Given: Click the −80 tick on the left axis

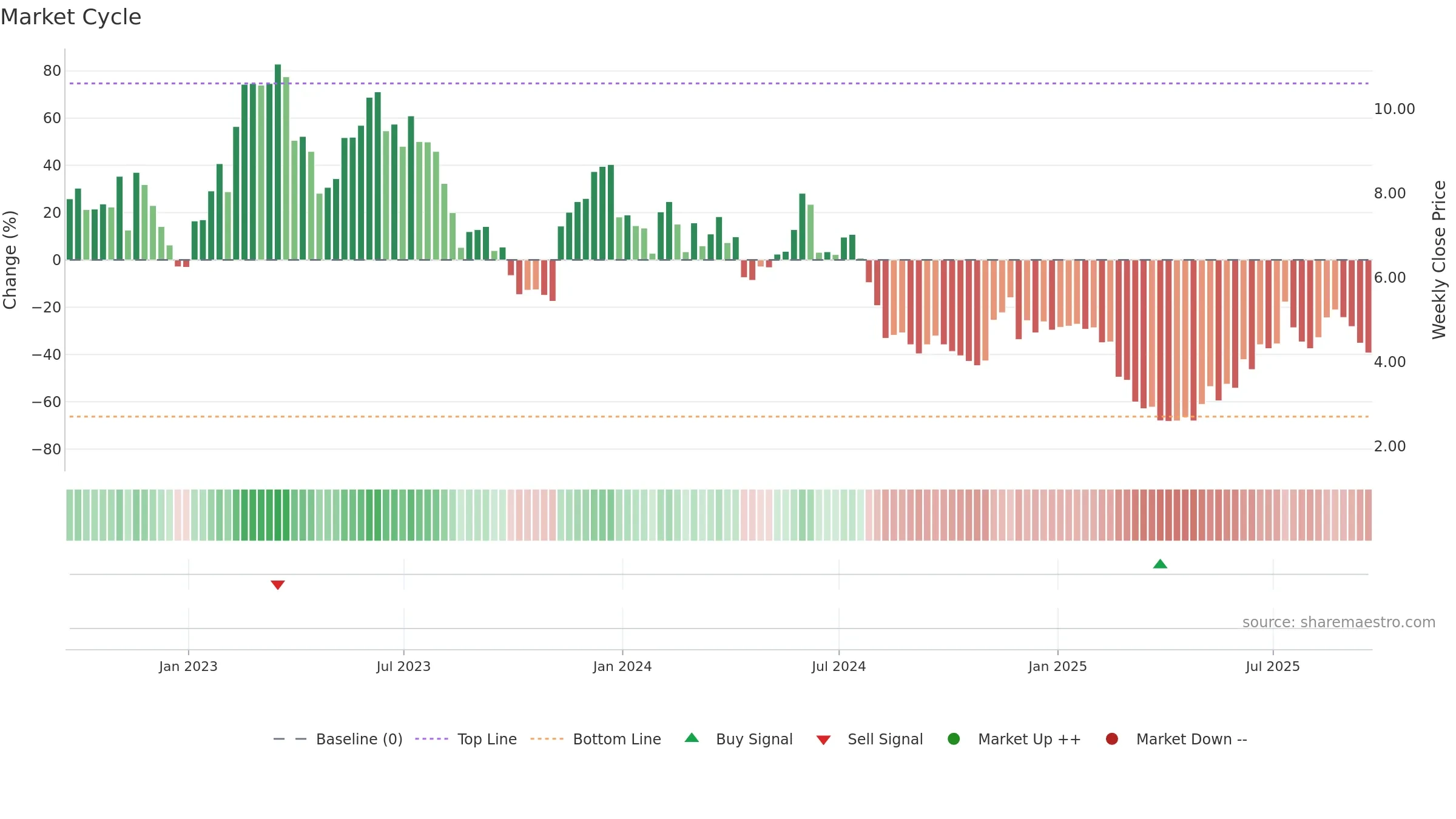Looking at the screenshot, I should [x=47, y=450].
